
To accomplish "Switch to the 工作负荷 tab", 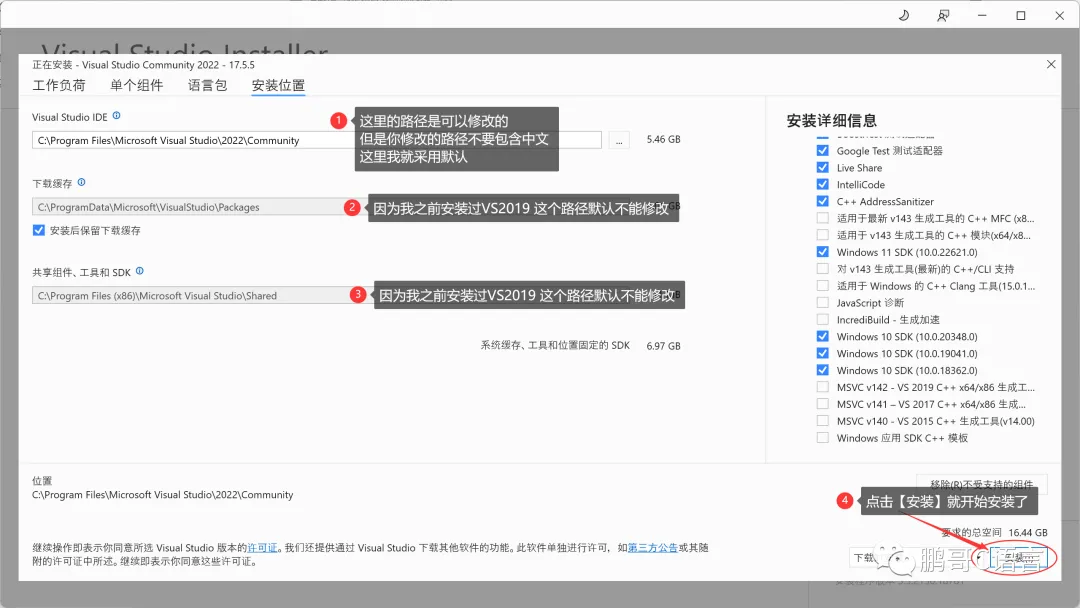I will click(59, 85).
